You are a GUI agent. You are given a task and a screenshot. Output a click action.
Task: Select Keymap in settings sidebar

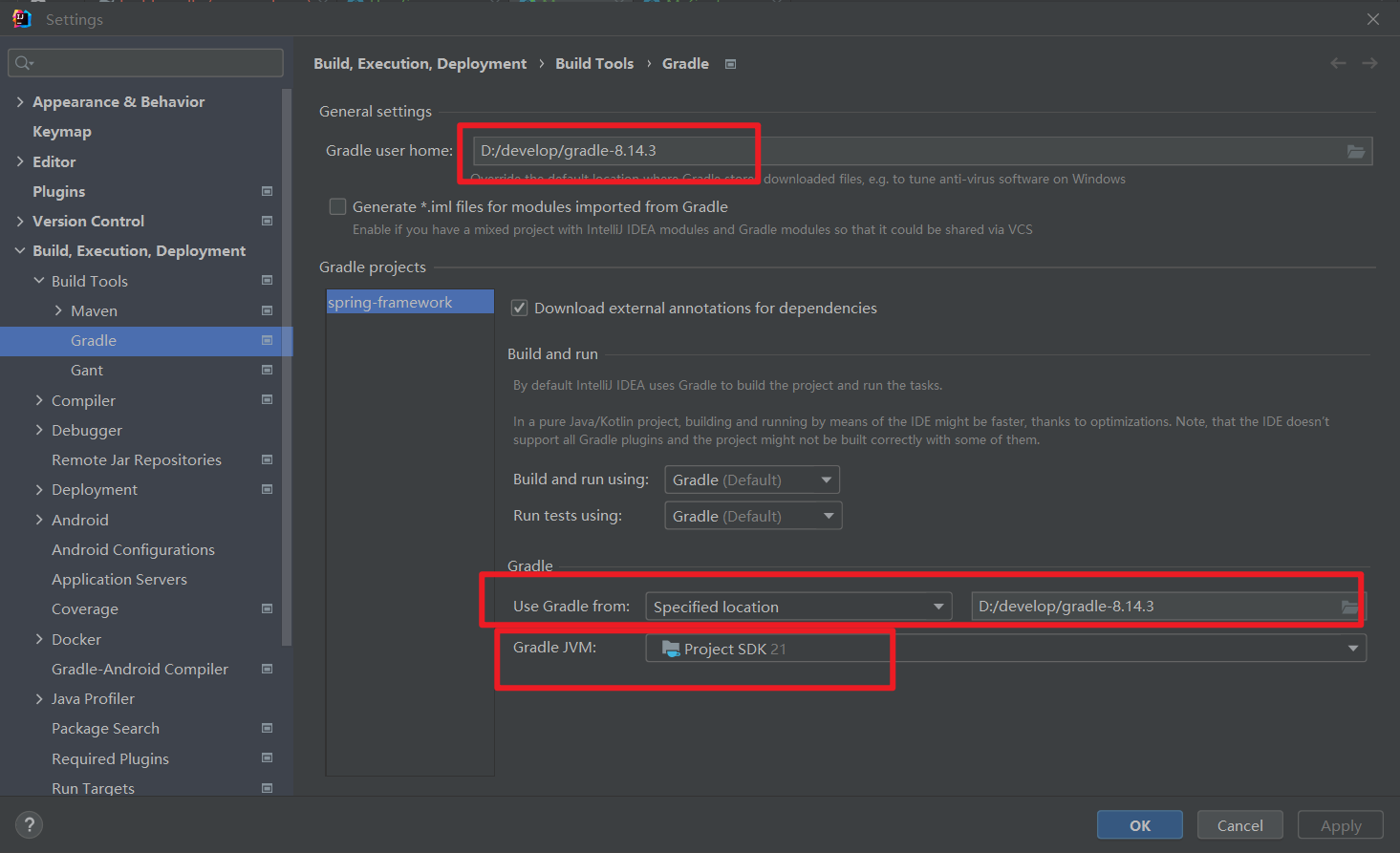coord(62,132)
